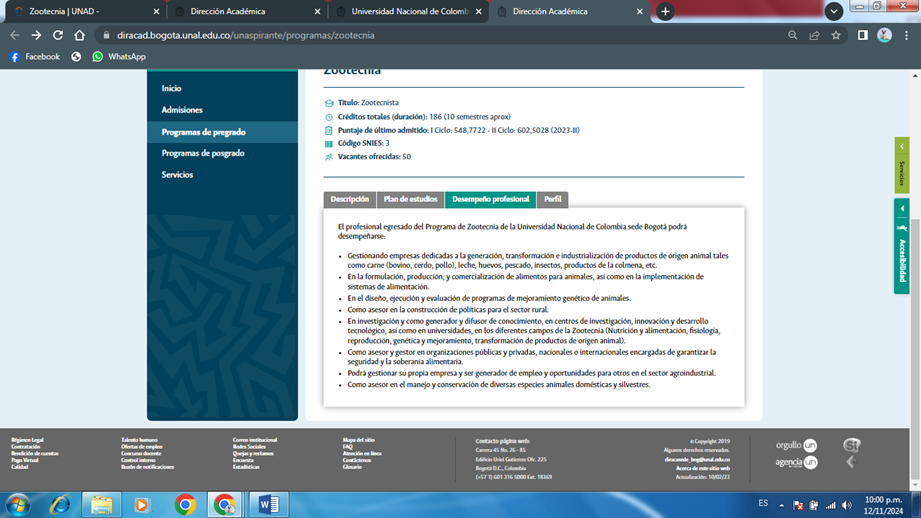This screenshot has width=921, height=518.
Task: Open the tab search dropdown arrow
Action: 833,12
